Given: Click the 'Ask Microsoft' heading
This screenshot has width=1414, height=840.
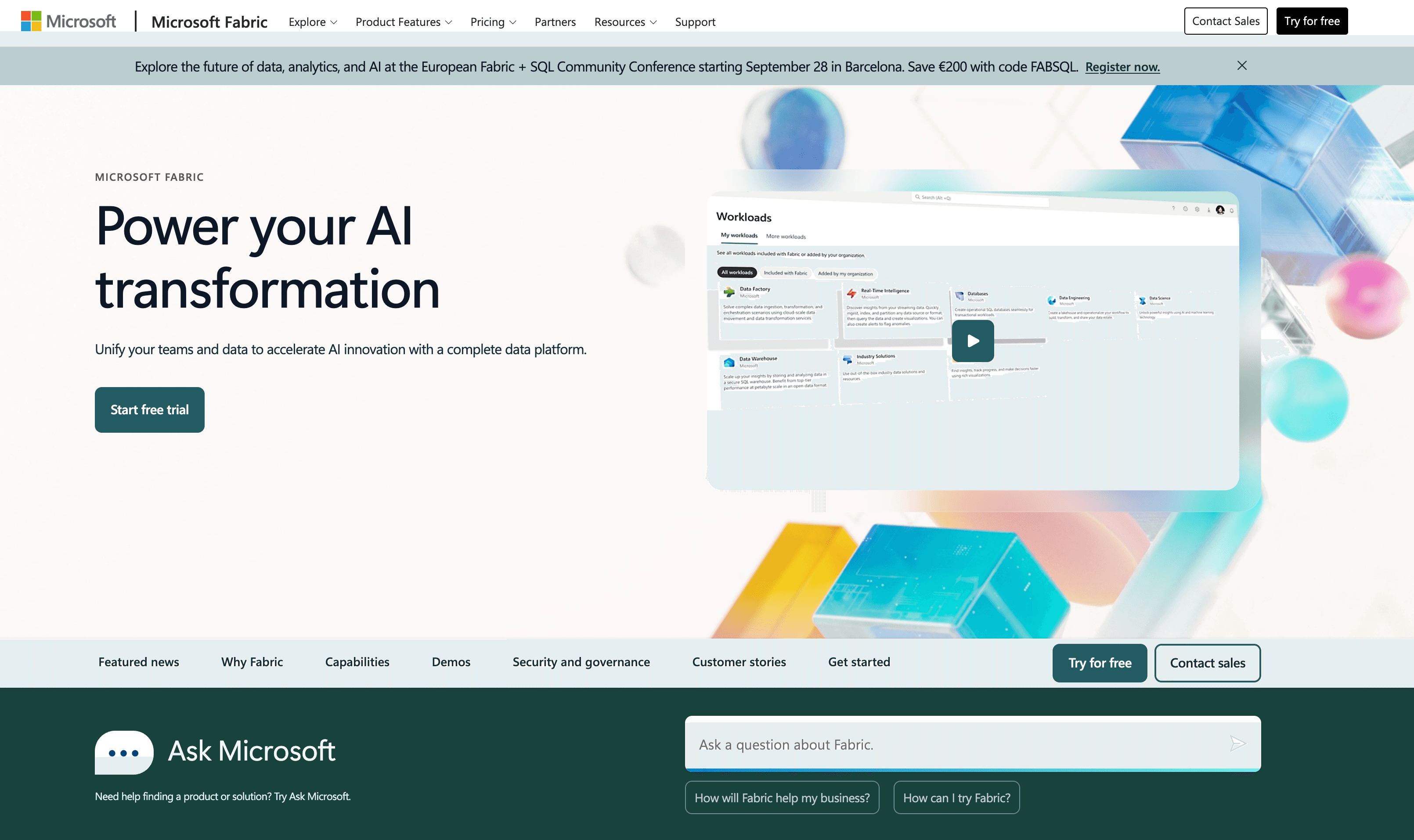Looking at the screenshot, I should (252, 751).
